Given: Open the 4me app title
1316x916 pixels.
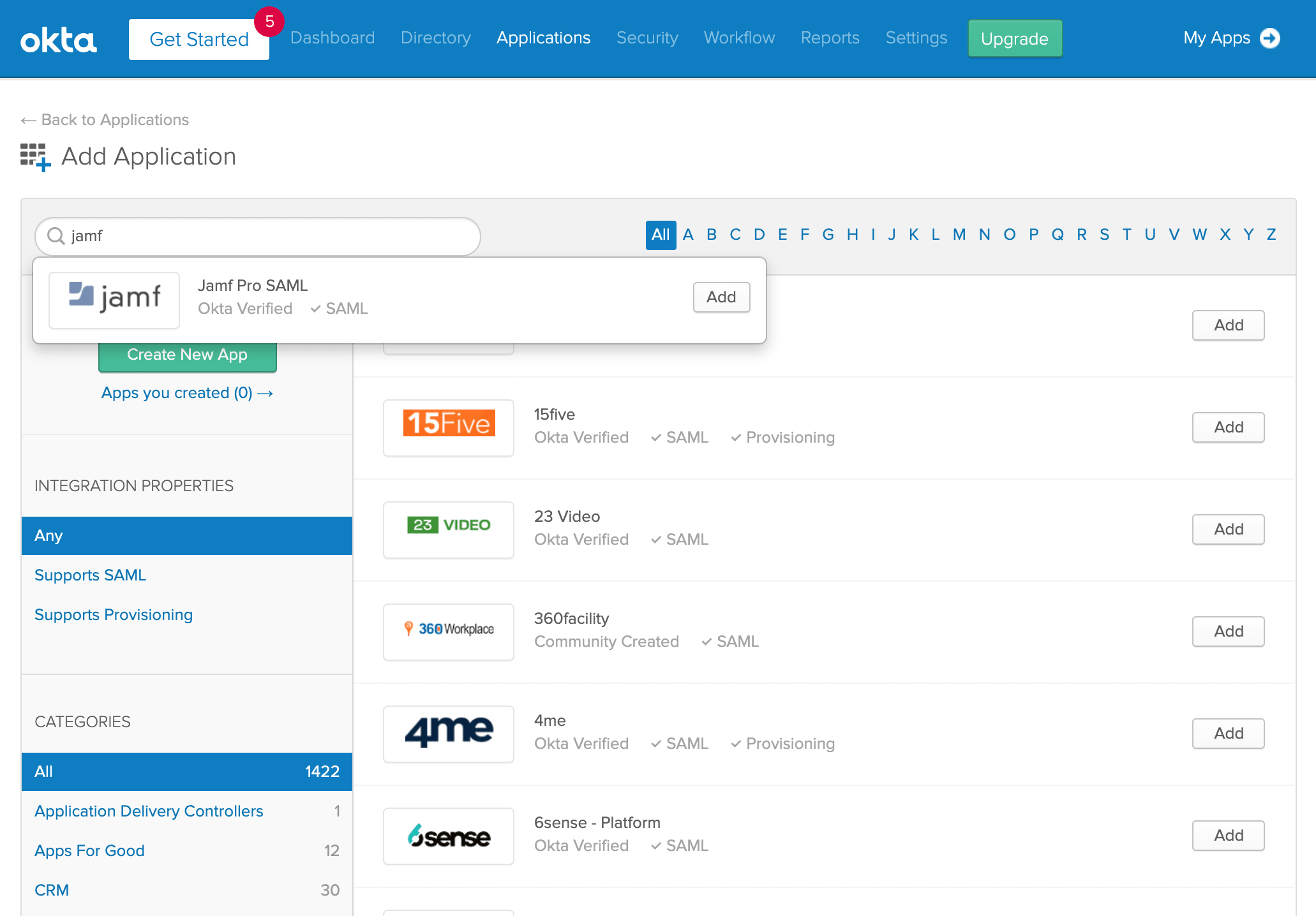Looking at the screenshot, I should tap(550, 721).
